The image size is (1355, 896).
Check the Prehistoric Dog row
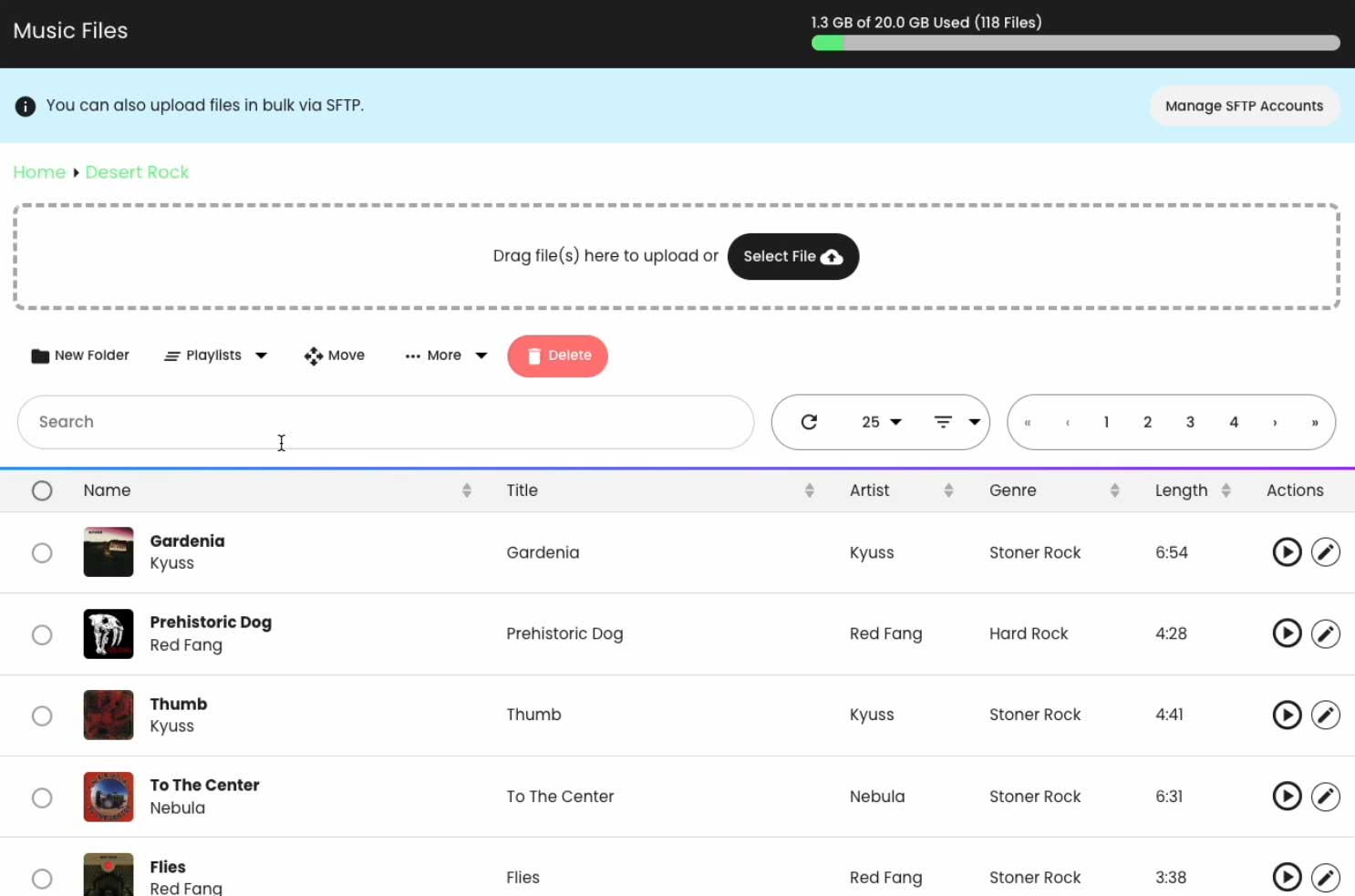[x=42, y=633]
